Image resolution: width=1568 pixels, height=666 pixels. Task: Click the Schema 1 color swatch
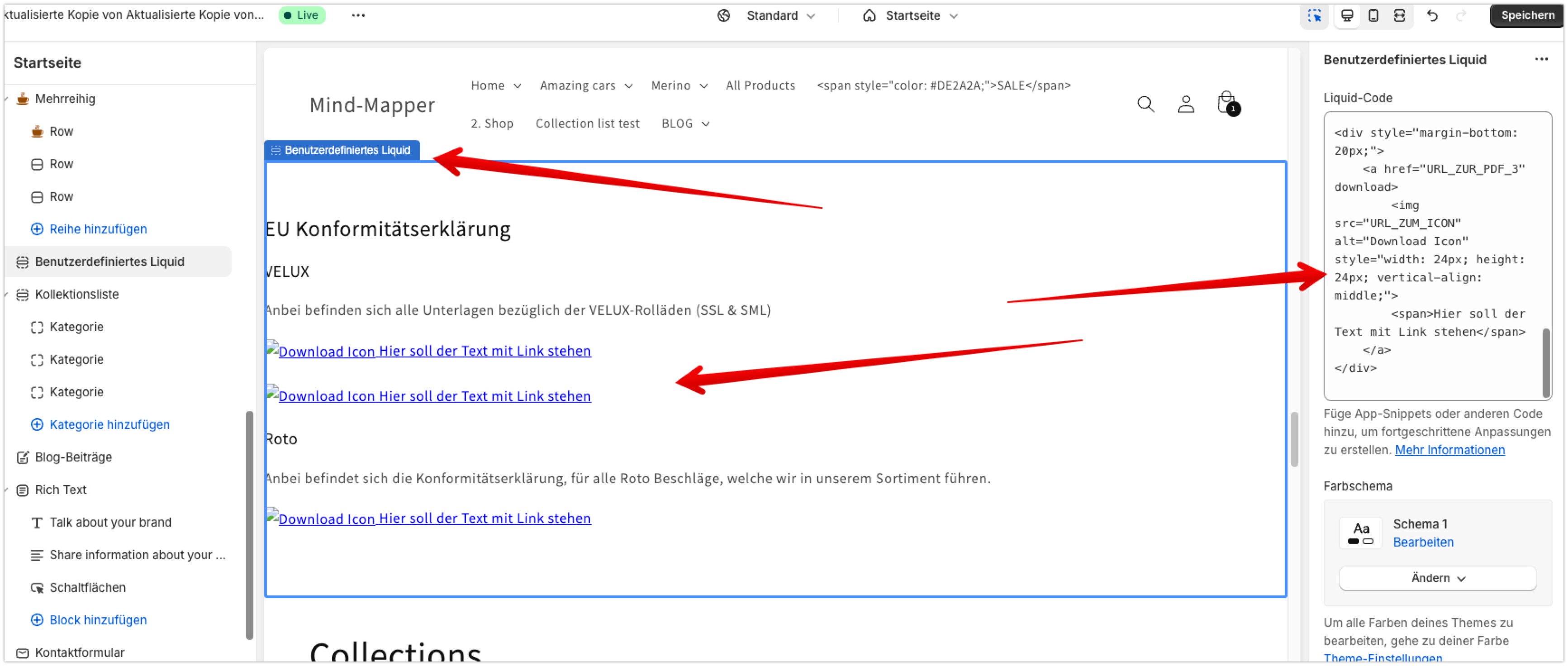pos(1360,533)
